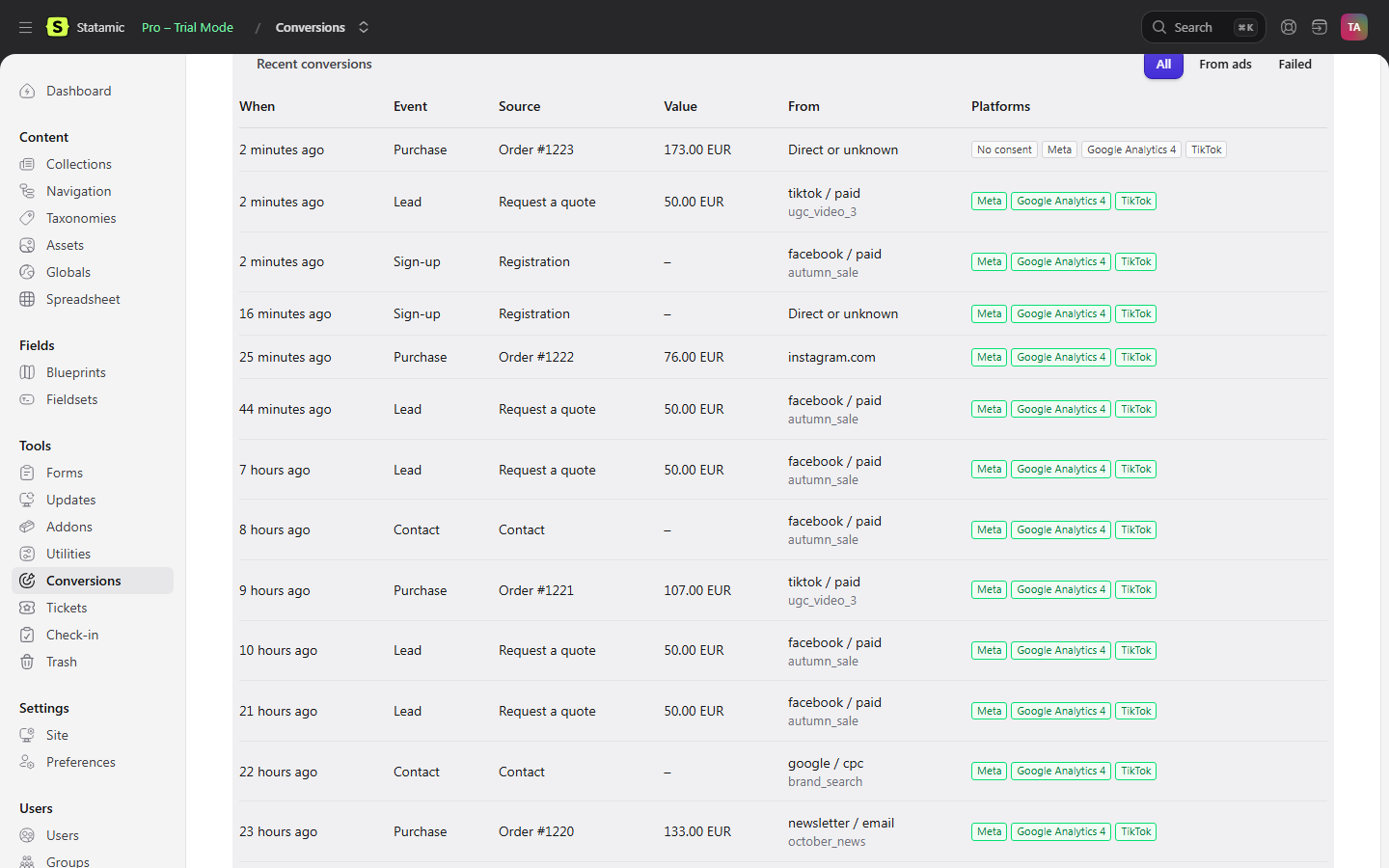Open Updates icon in sidebar
This screenshot has width=1389, height=868.
[x=27, y=500]
